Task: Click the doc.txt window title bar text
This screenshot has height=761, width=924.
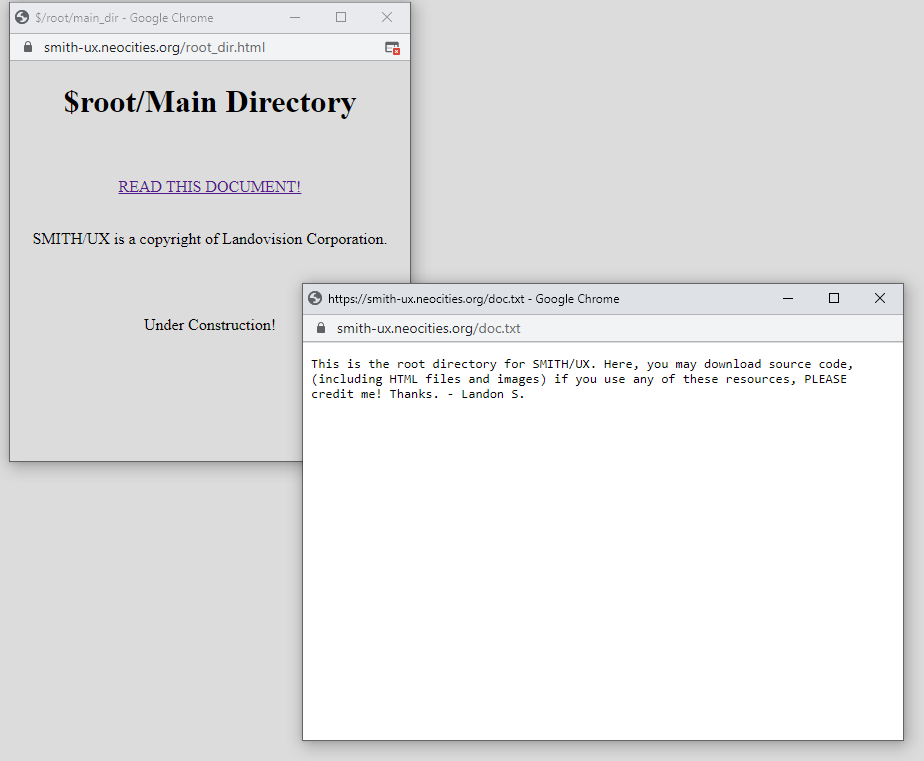Action: [473, 299]
